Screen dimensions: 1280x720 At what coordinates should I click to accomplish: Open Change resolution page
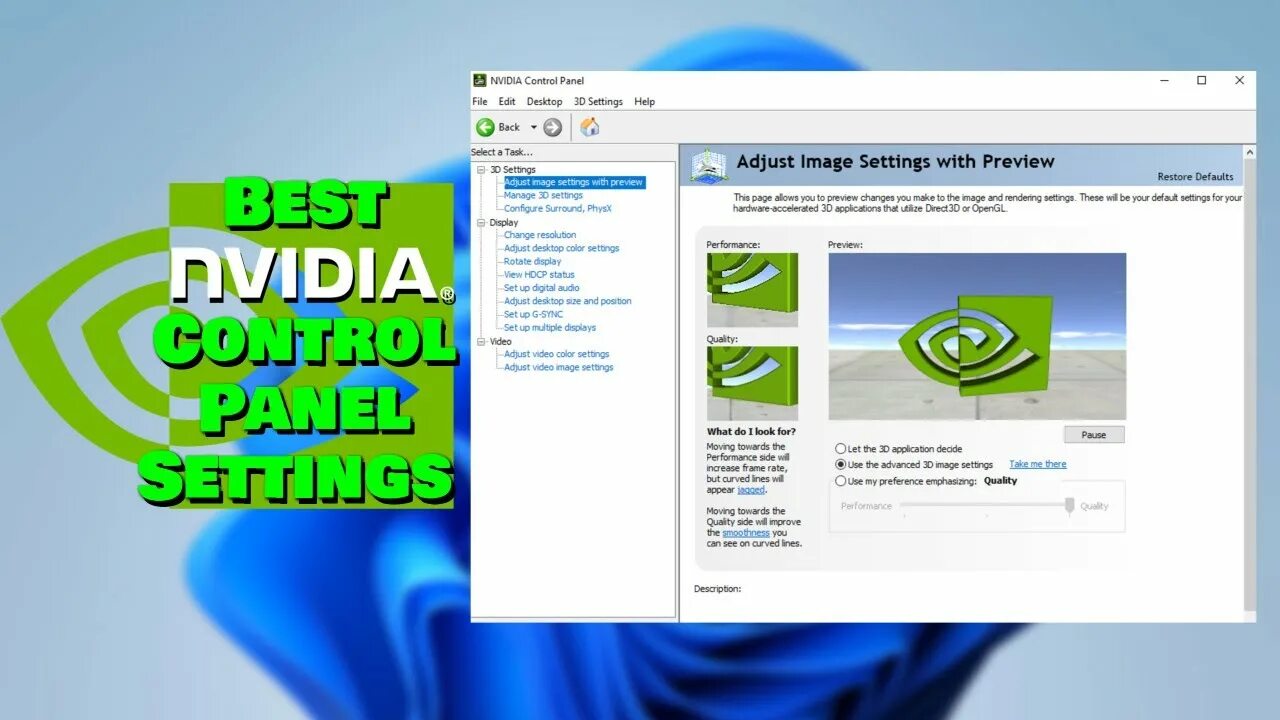tap(540, 235)
